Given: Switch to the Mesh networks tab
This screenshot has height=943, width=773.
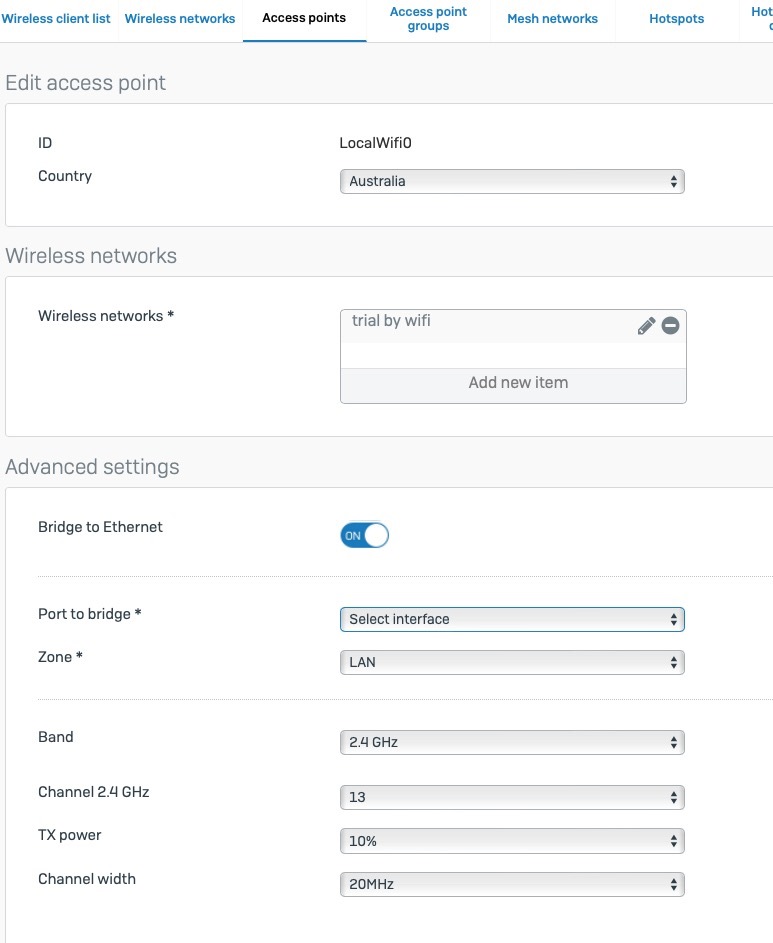Looking at the screenshot, I should point(552,19).
